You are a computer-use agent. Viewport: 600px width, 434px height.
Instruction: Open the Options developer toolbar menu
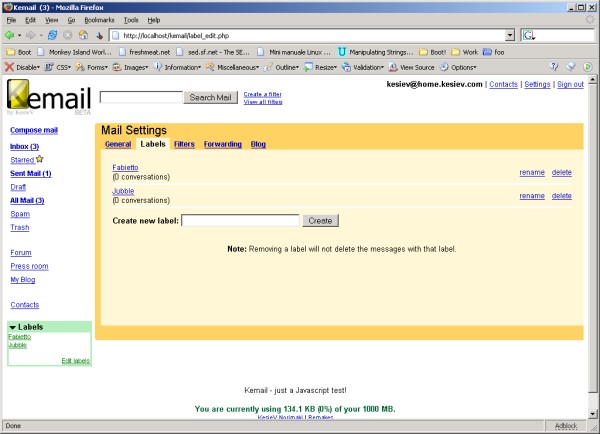click(x=458, y=67)
